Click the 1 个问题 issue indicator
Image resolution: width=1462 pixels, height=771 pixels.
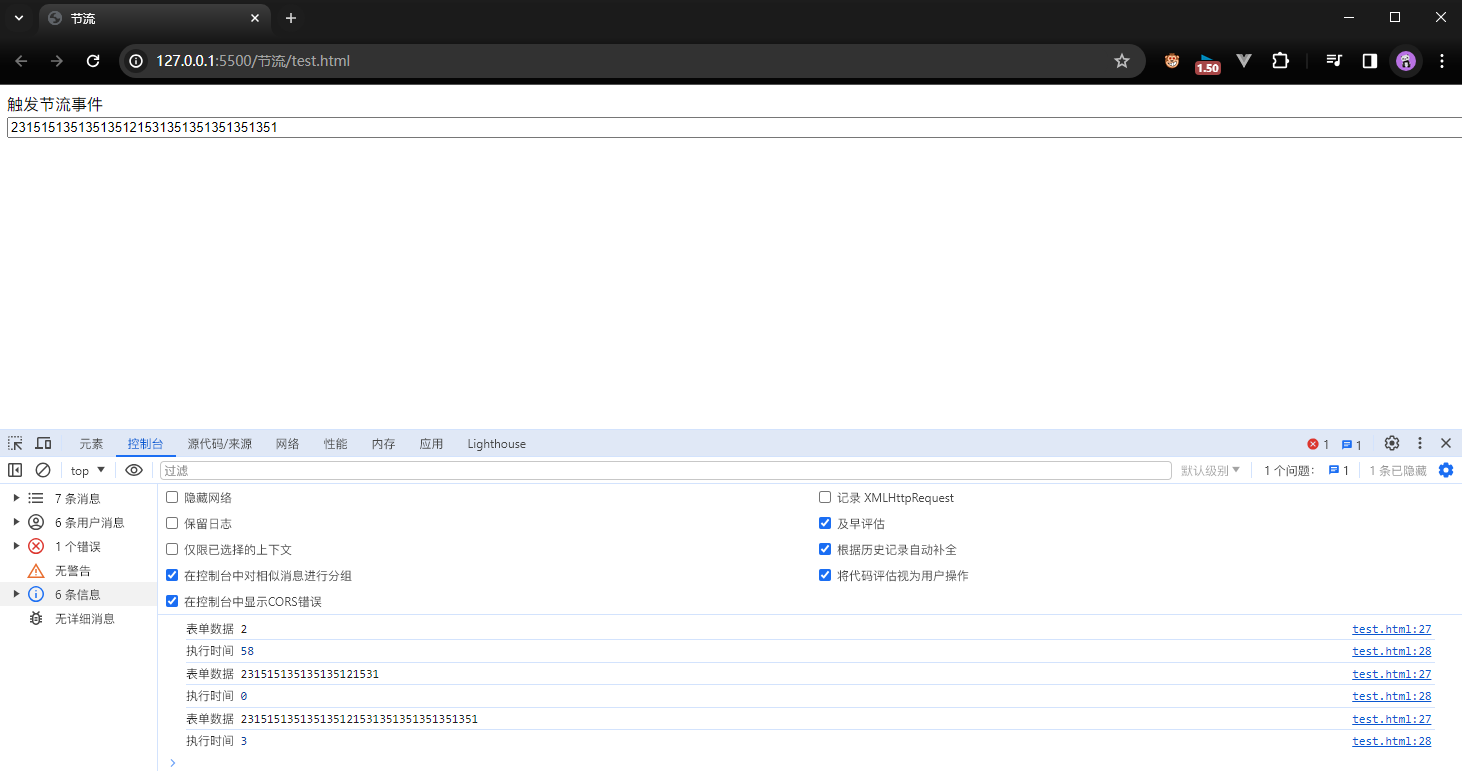[x=1306, y=470]
